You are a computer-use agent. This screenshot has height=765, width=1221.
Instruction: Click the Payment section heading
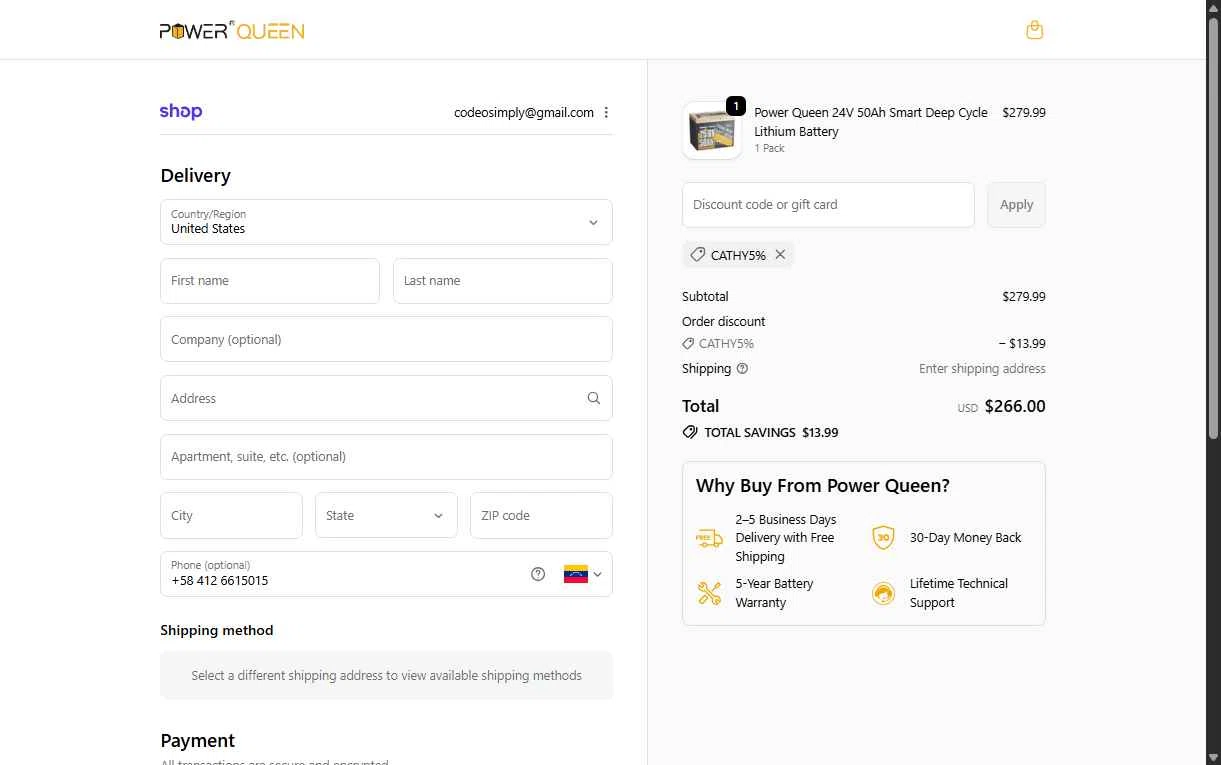click(x=198, y=741)
